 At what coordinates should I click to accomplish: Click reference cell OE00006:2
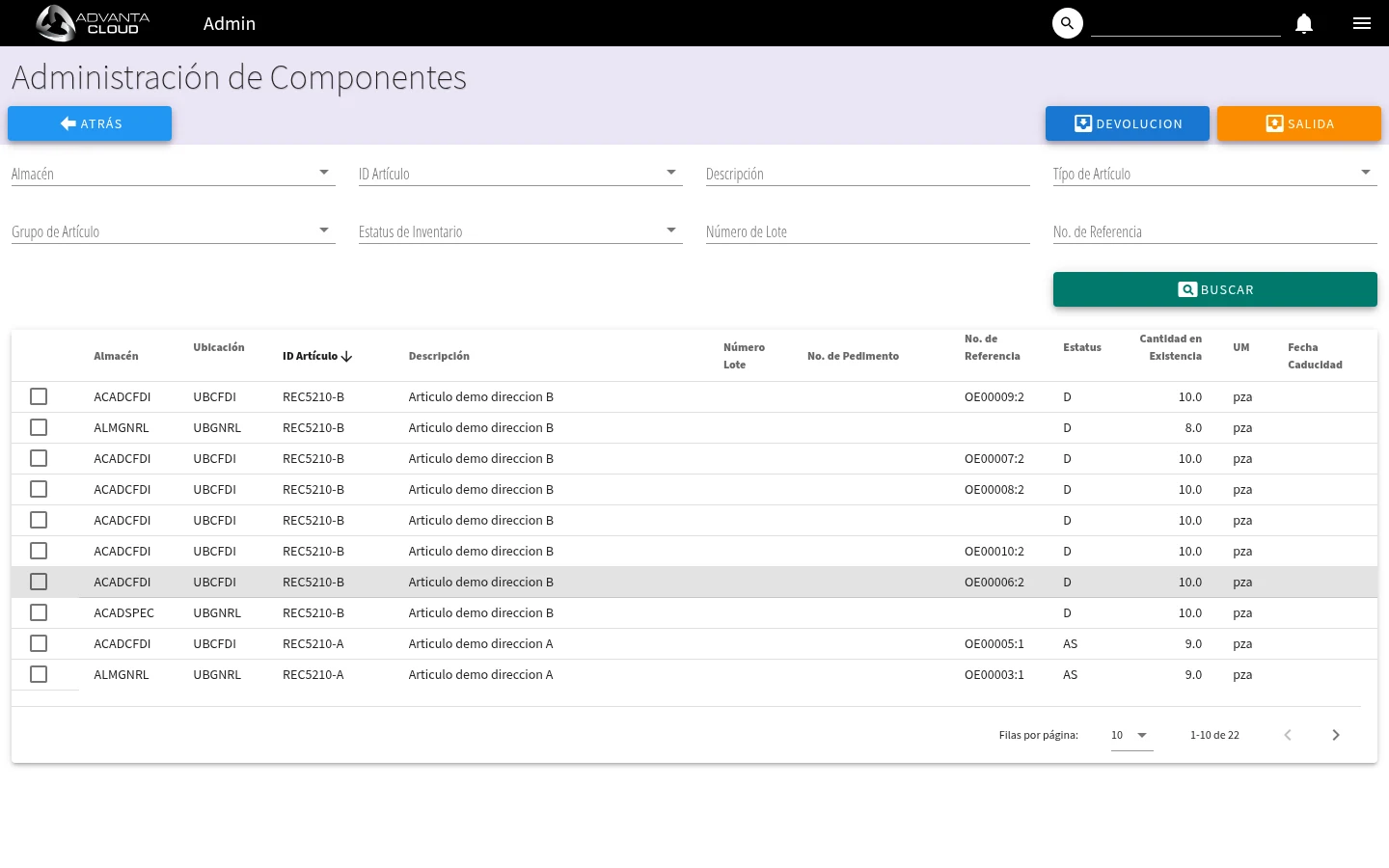[x=994, y=582]
